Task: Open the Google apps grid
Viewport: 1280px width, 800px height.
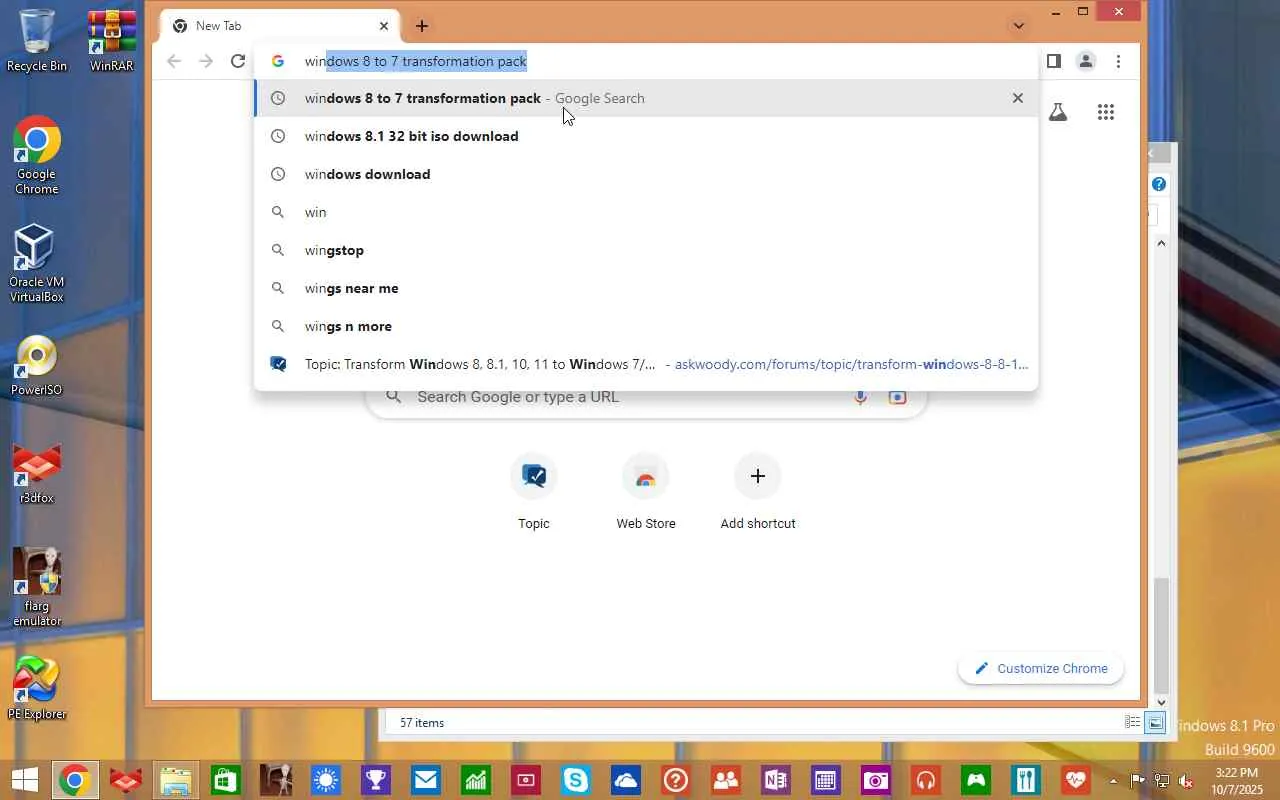Action: pos(1105,112)
